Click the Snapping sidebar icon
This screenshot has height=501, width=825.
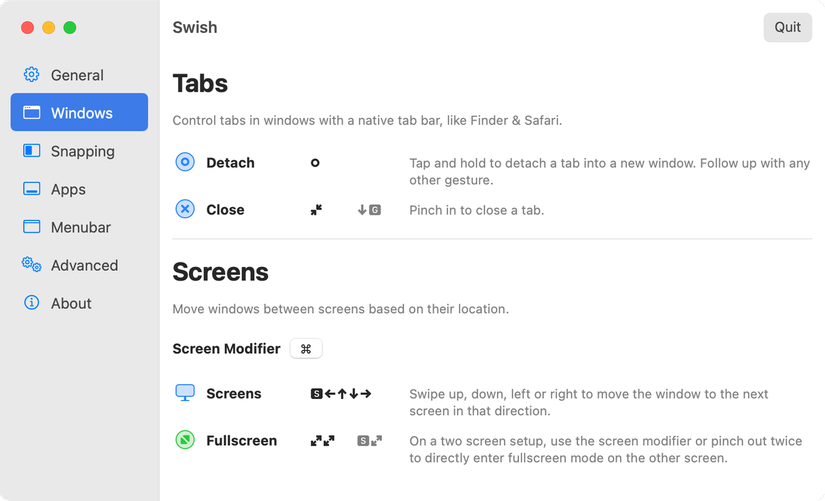(32, 151)
